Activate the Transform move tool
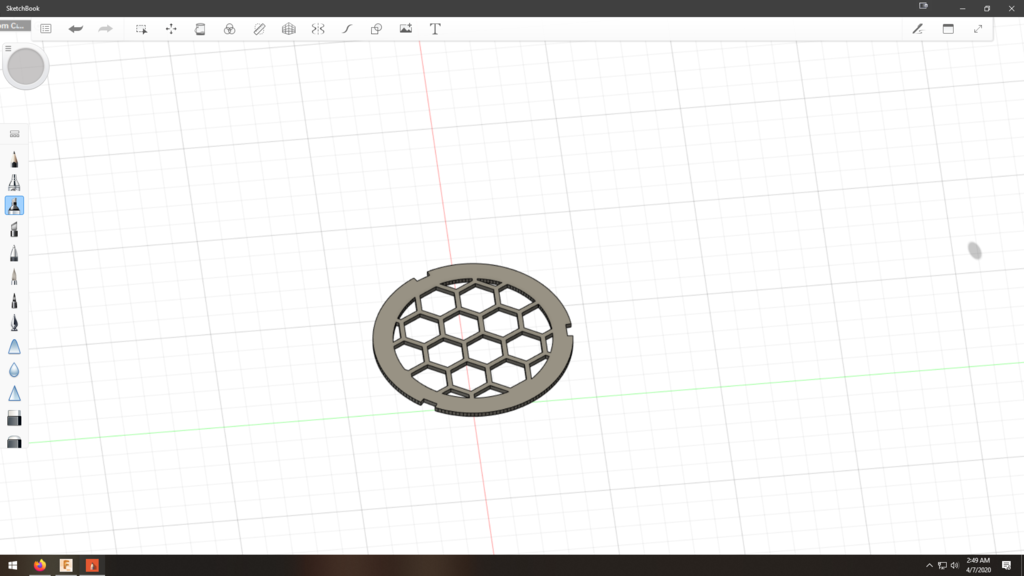Viewport: 1024px width, 576px height. (x=171, y=29)
